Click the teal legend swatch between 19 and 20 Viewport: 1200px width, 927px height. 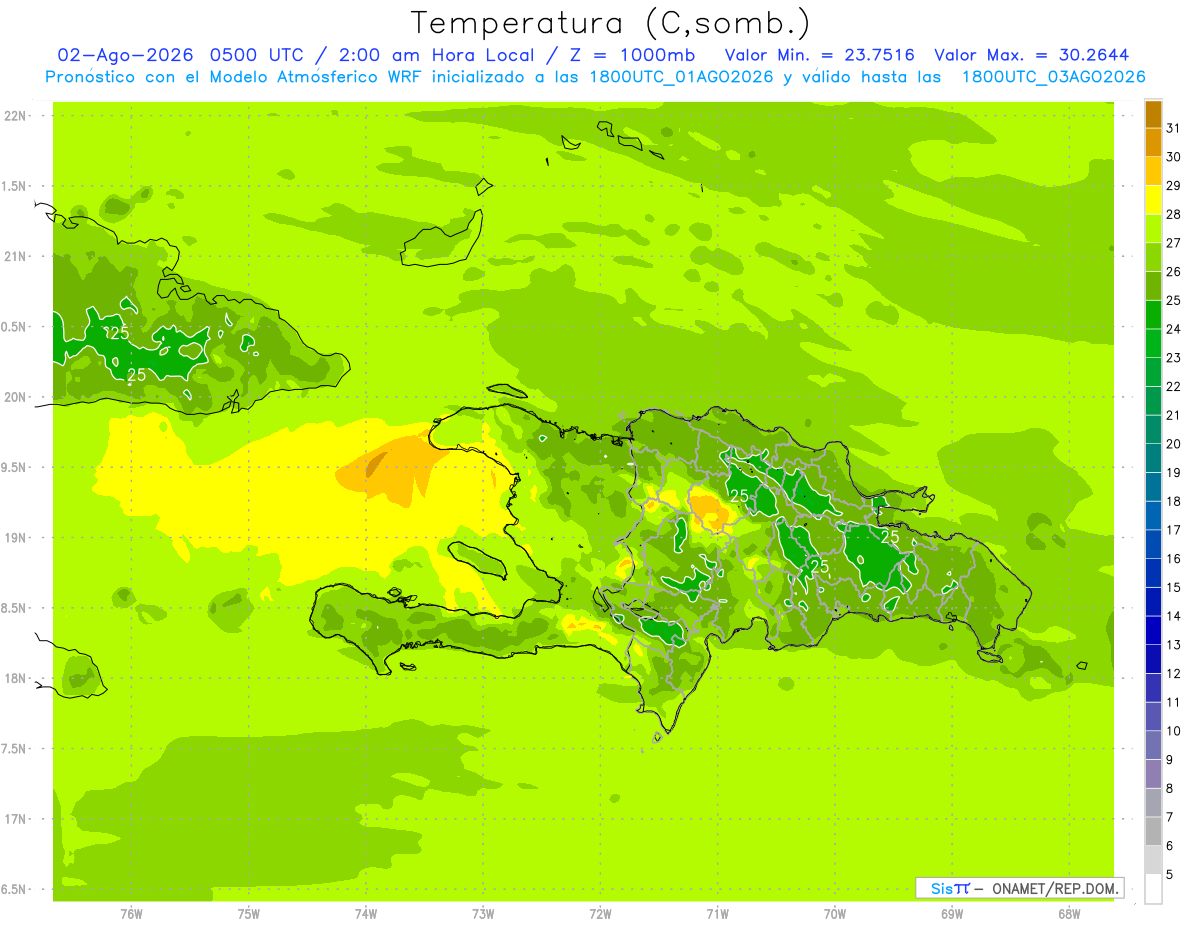tap(1153, 458)
